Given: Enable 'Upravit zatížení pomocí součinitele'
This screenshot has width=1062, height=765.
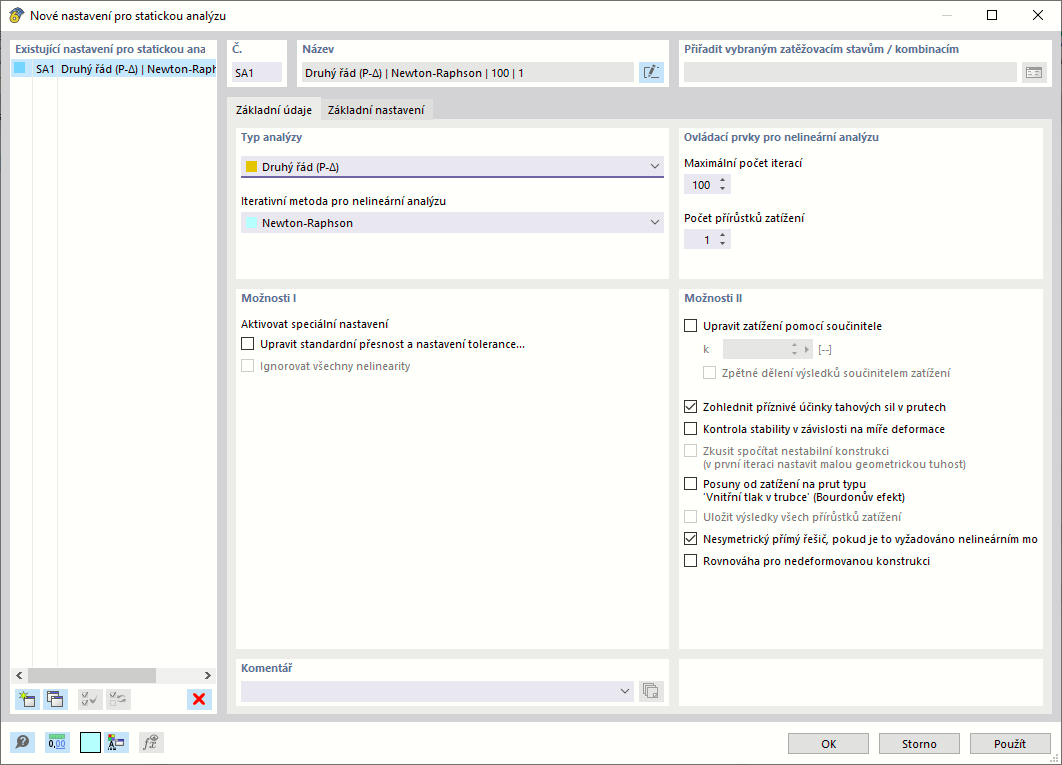Looking at the screenshot, I should click(690, 325).
